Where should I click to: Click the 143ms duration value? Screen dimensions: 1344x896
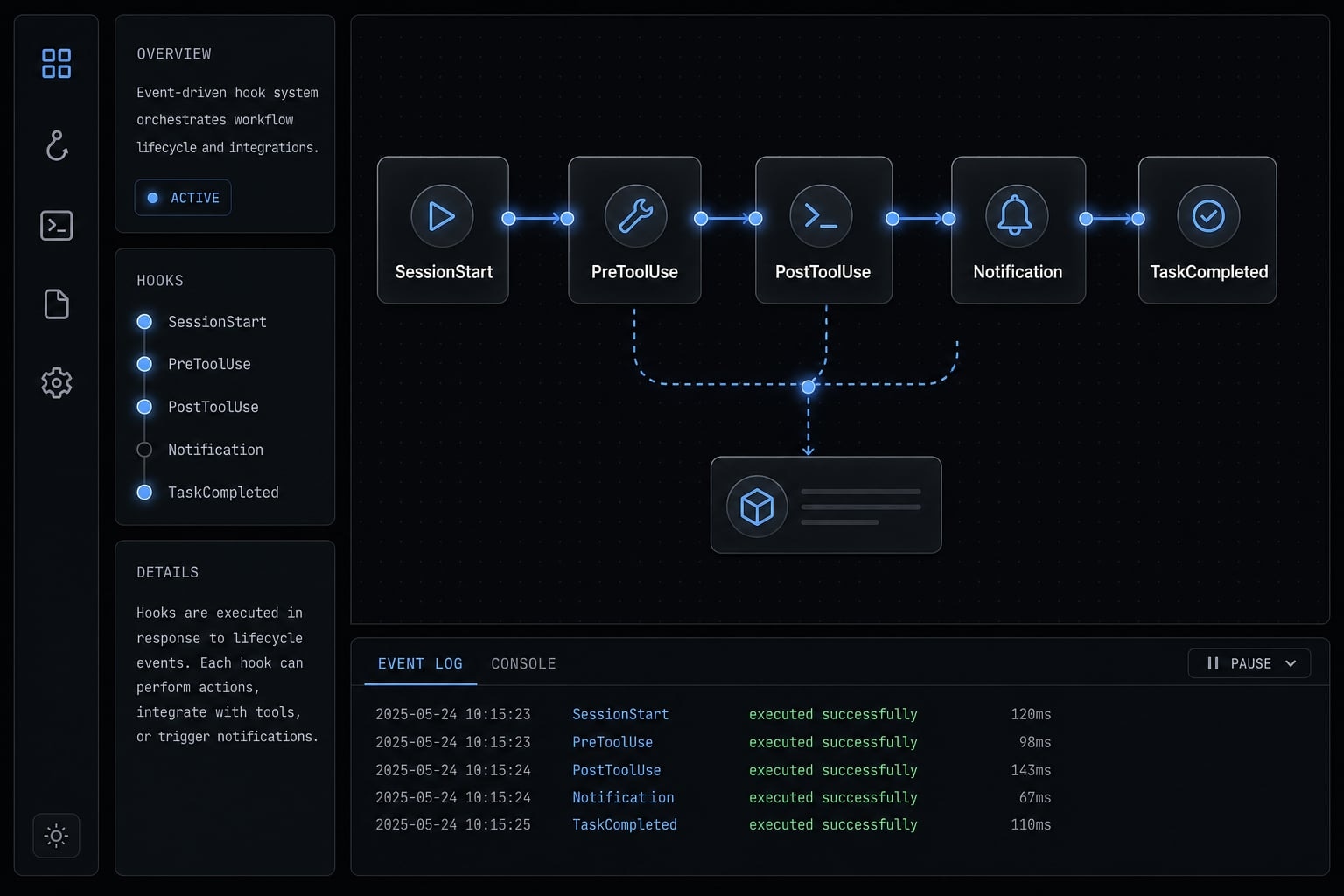coord(1031,770)
